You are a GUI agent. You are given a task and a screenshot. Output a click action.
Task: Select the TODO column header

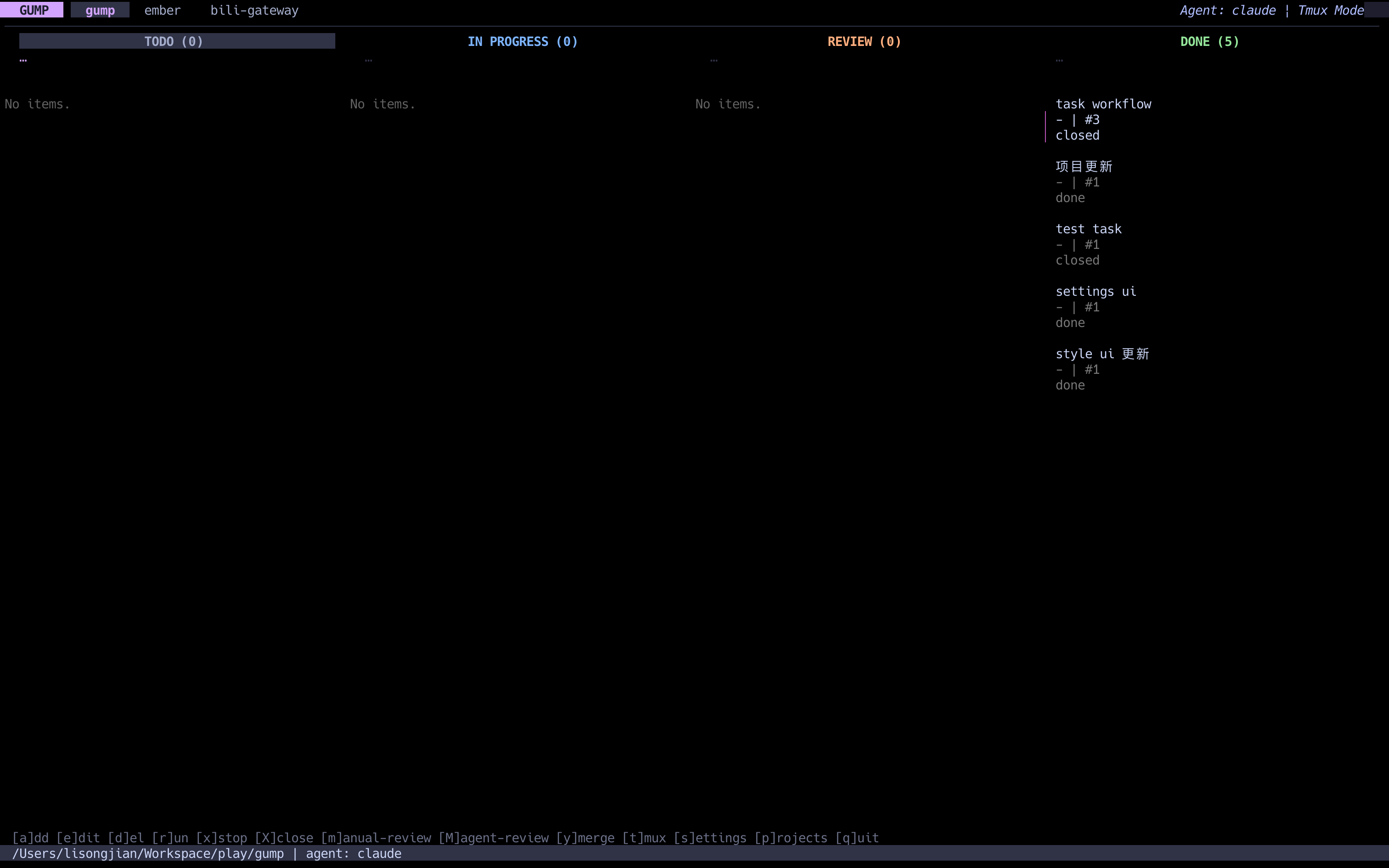(174, 41)
